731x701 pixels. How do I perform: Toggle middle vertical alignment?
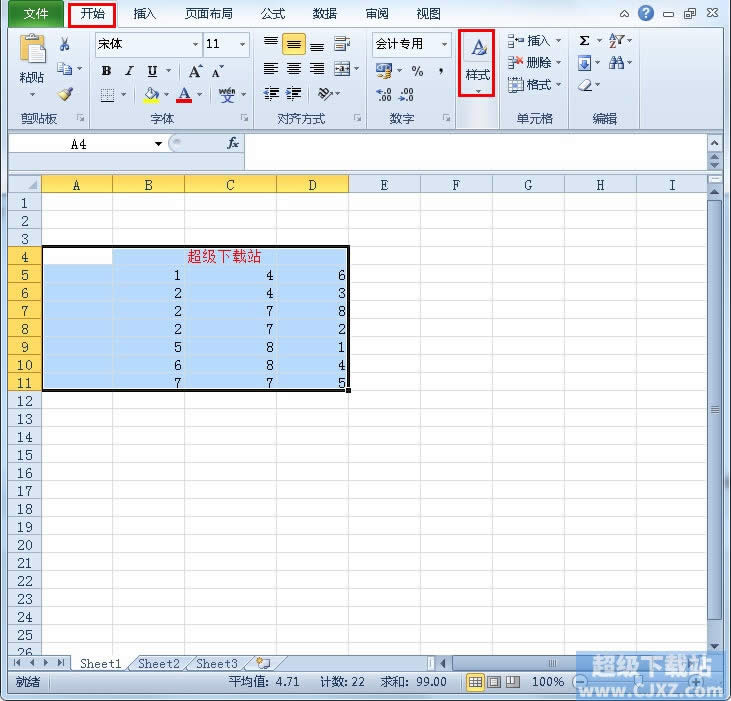point(294,44)
